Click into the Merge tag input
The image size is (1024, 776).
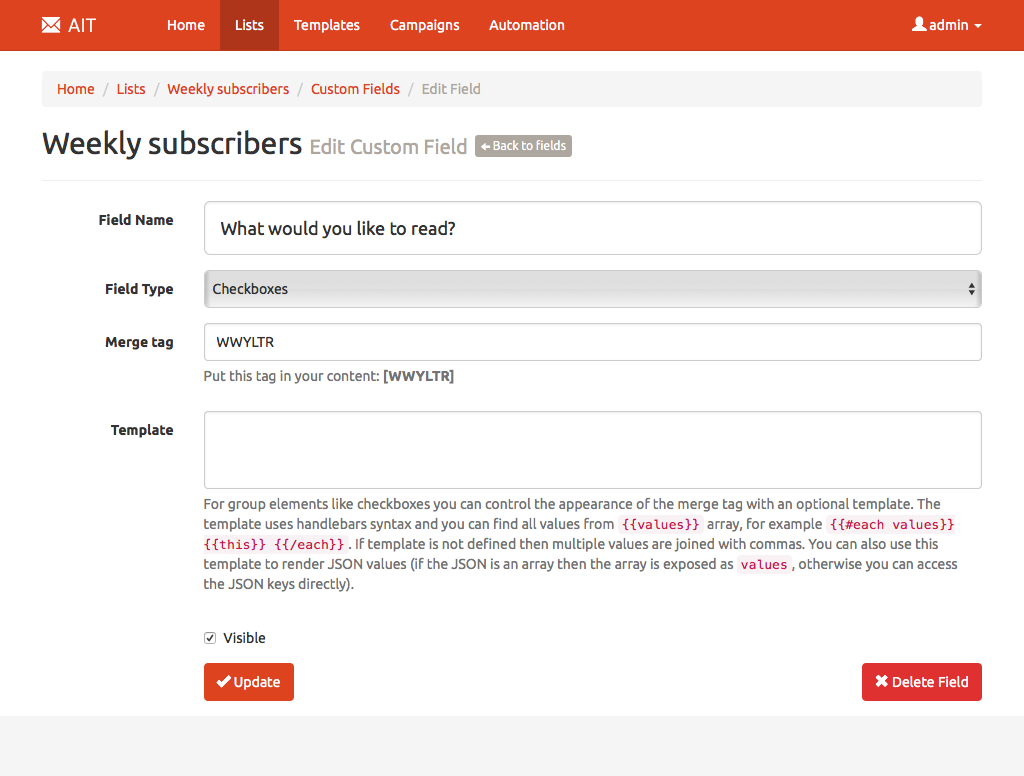592,342
